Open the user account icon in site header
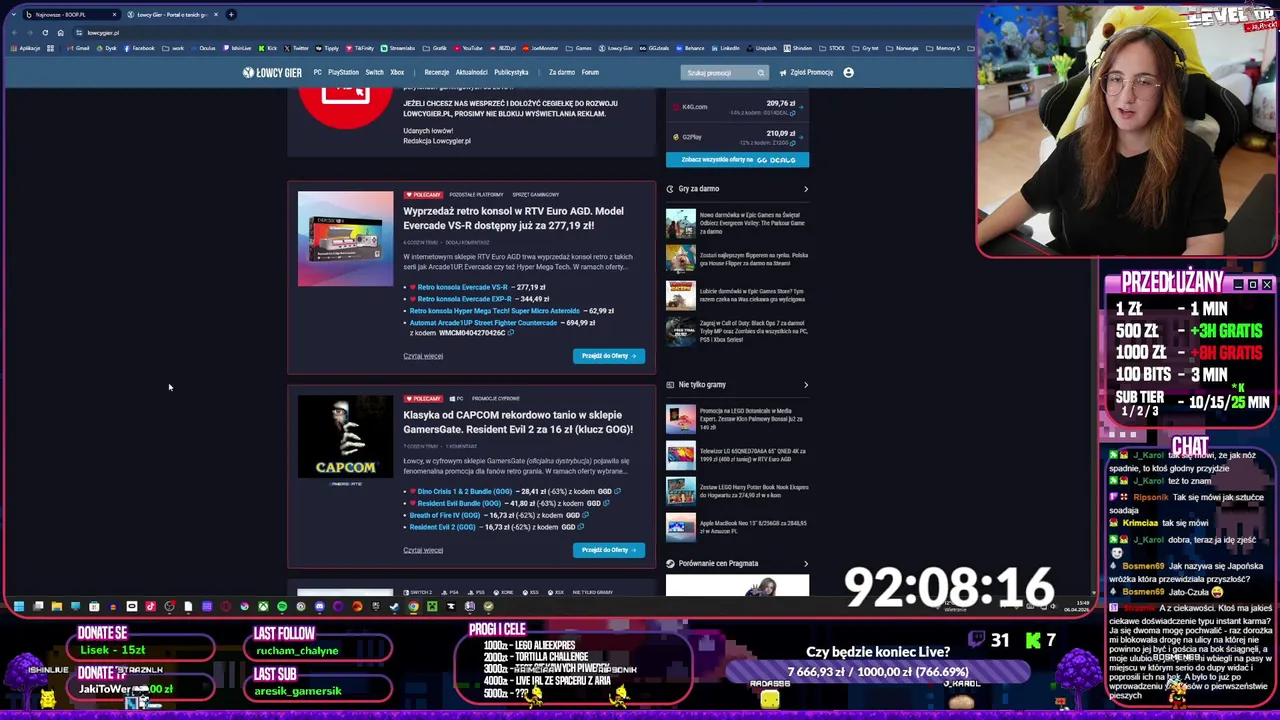This screenshot has height=720, width=1280. 848,72
